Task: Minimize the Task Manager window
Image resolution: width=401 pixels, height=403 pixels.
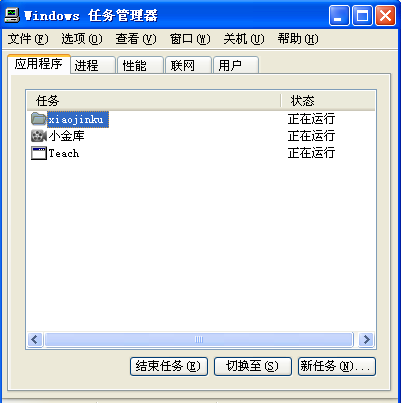Action: [339, 15]
